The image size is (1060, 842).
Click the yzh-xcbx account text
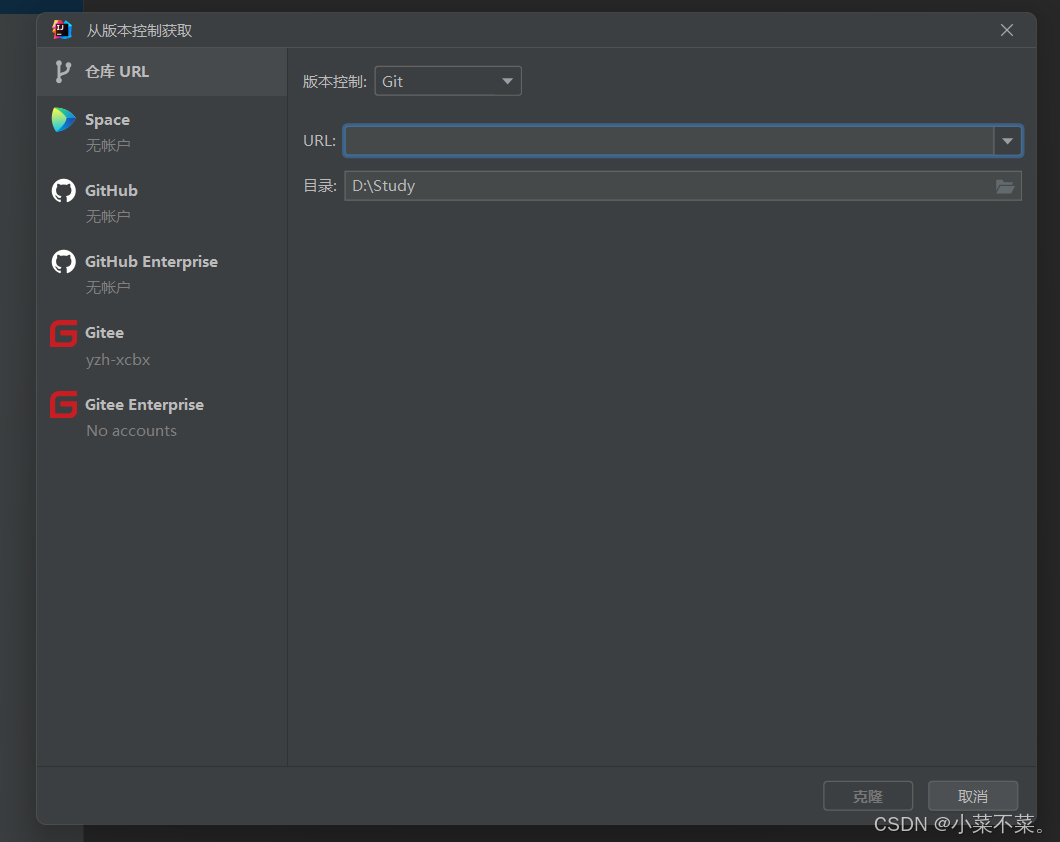coord(118,360)
